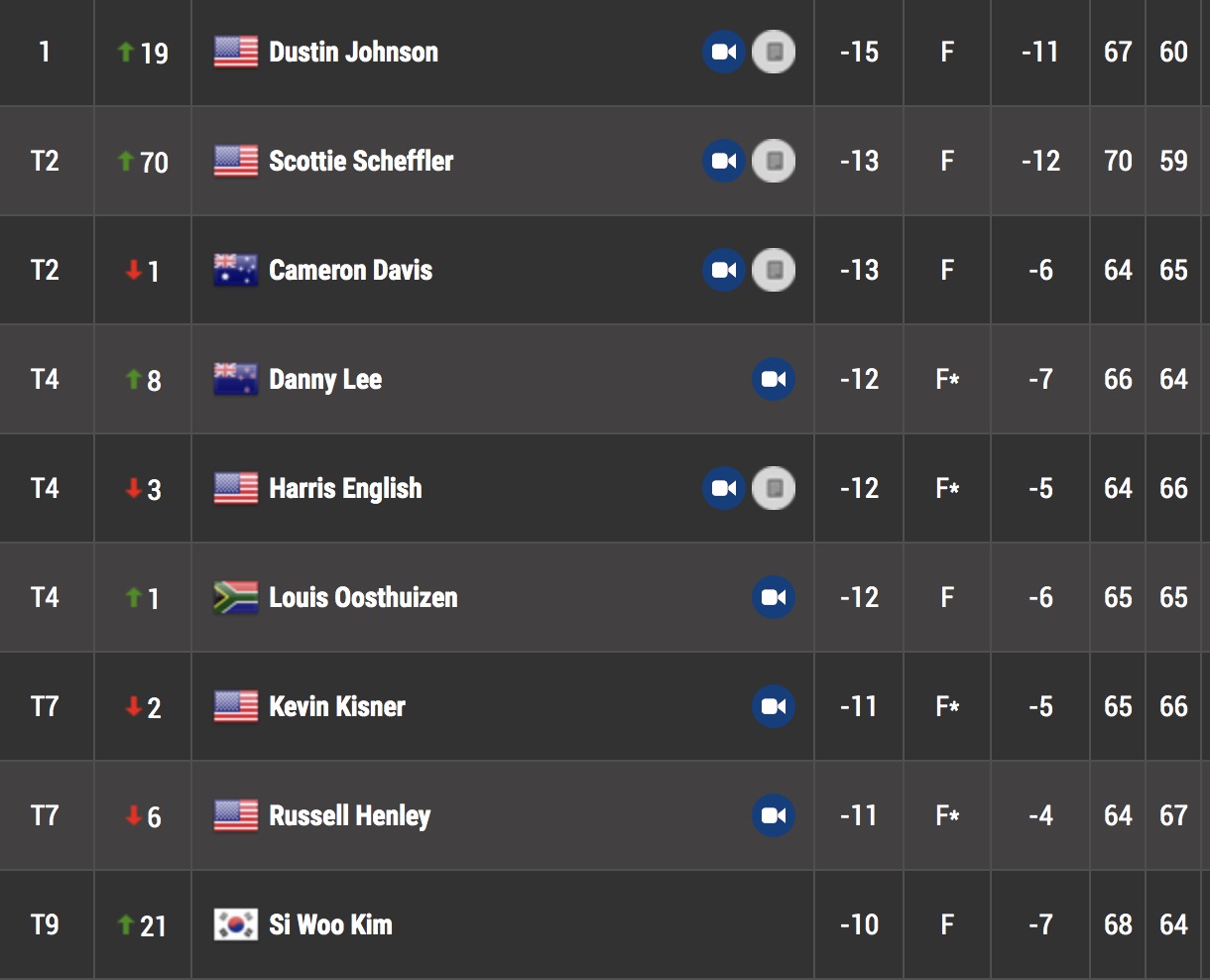This screenshot has width=1210, height=980.
Task: Play Louis Oosthuizen's video camera icon
Action: (774, 597)
